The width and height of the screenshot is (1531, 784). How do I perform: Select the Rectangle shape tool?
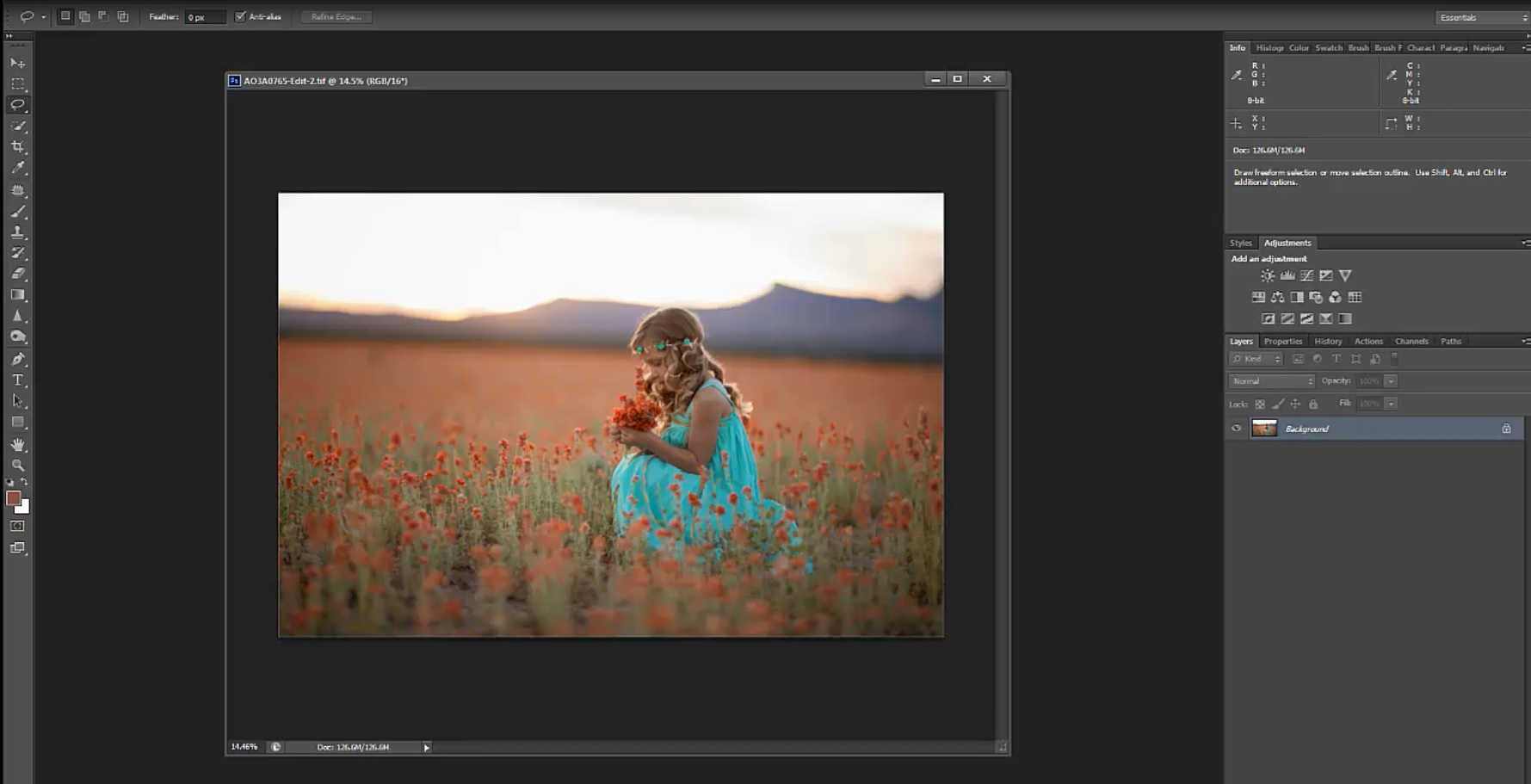point(17,423)
